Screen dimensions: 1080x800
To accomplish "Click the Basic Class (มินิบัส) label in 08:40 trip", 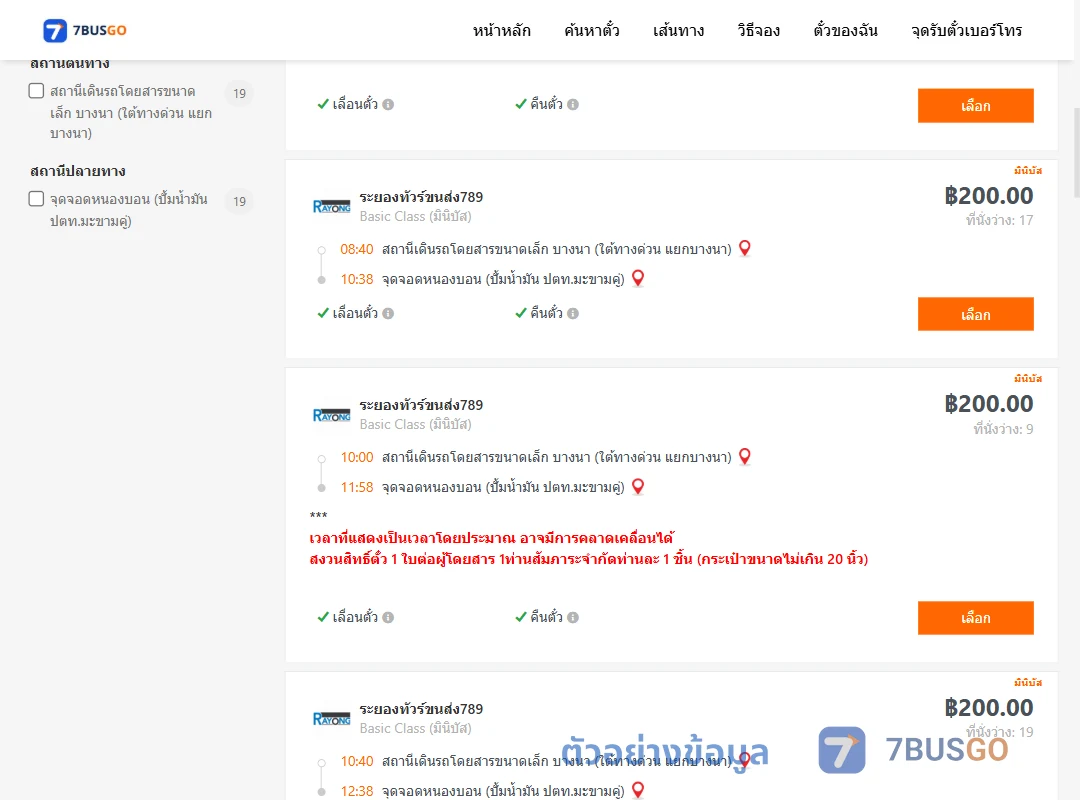I will pos(415,217).
